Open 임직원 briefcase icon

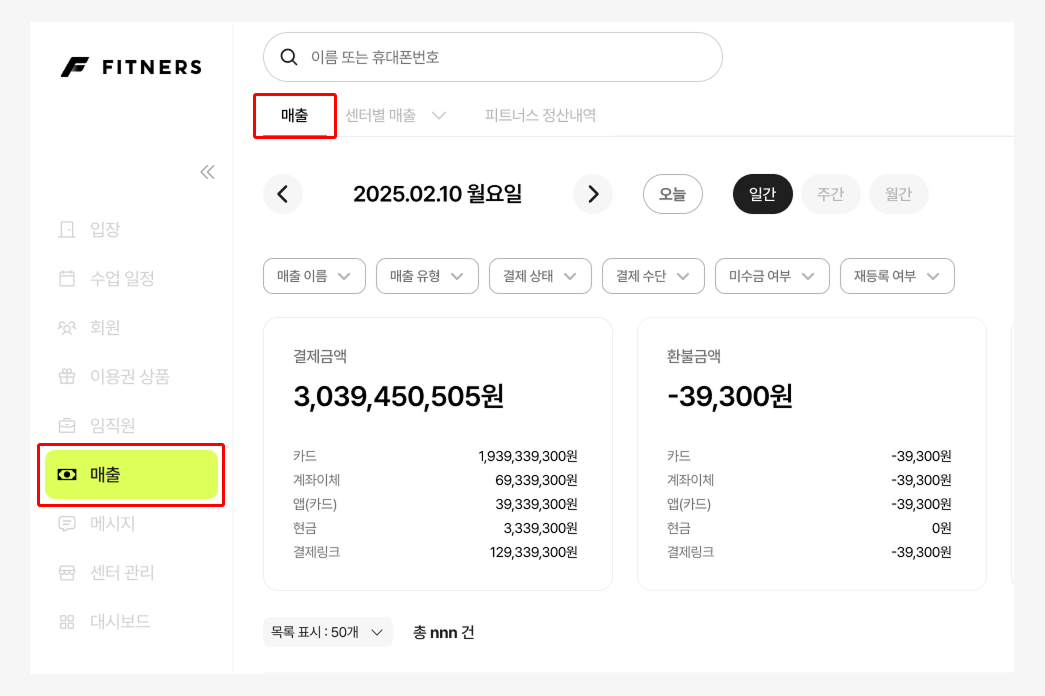67,425
